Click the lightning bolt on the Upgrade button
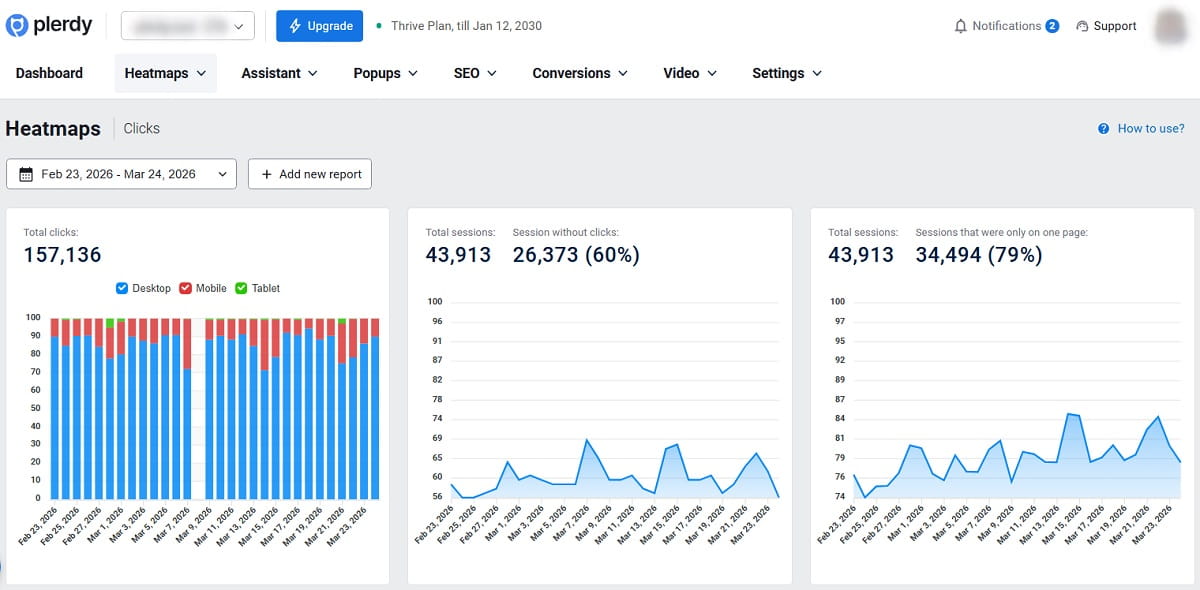This screenshot has width=1200, height=590. [293, 26]
